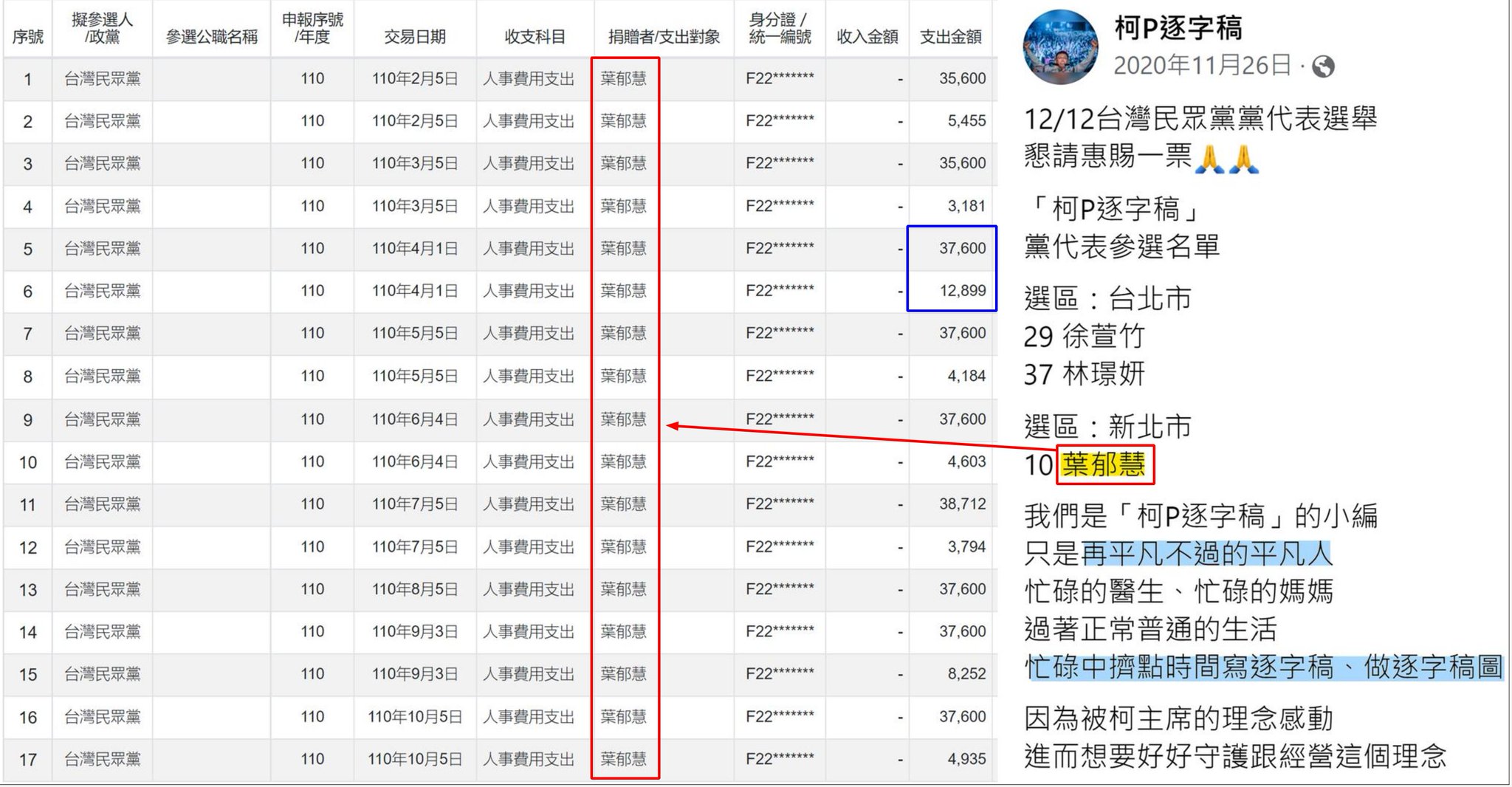This screenshot has width=1512, height=787.
Task: Click highlighted text 再平凡不過的平凡人
Action: pyautogui.click(x=1206, y=553)
